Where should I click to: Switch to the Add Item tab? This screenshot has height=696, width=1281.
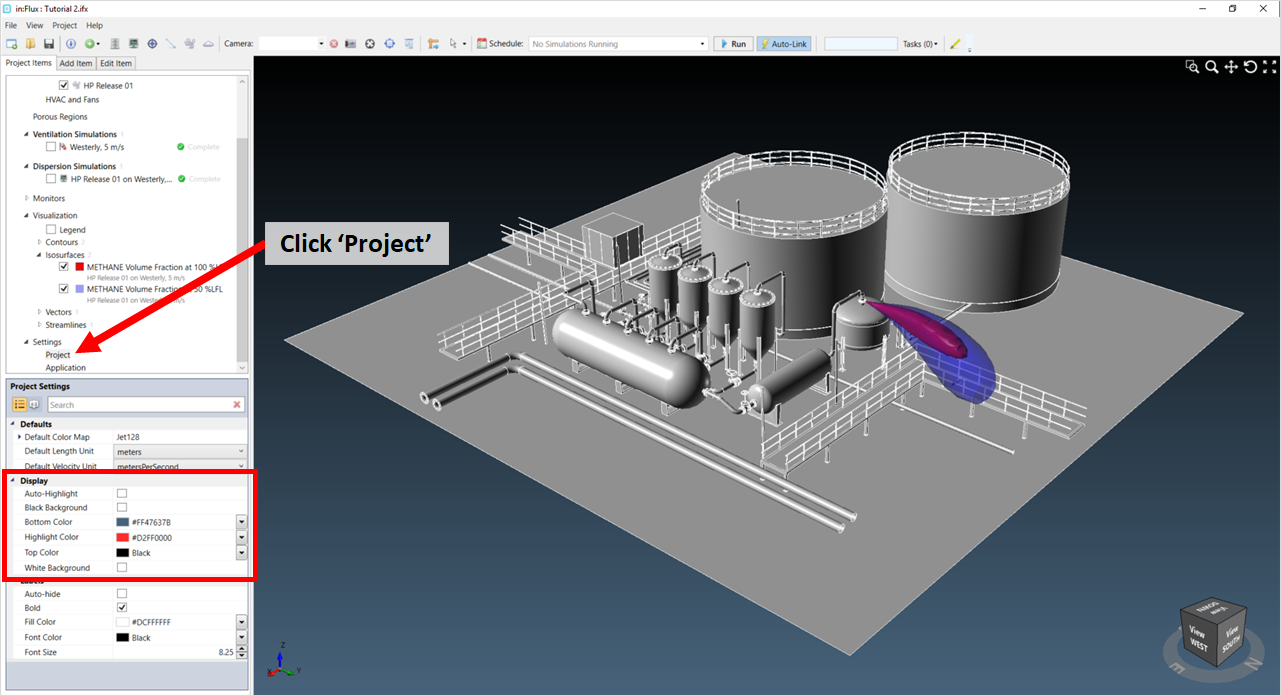point(75,62)
